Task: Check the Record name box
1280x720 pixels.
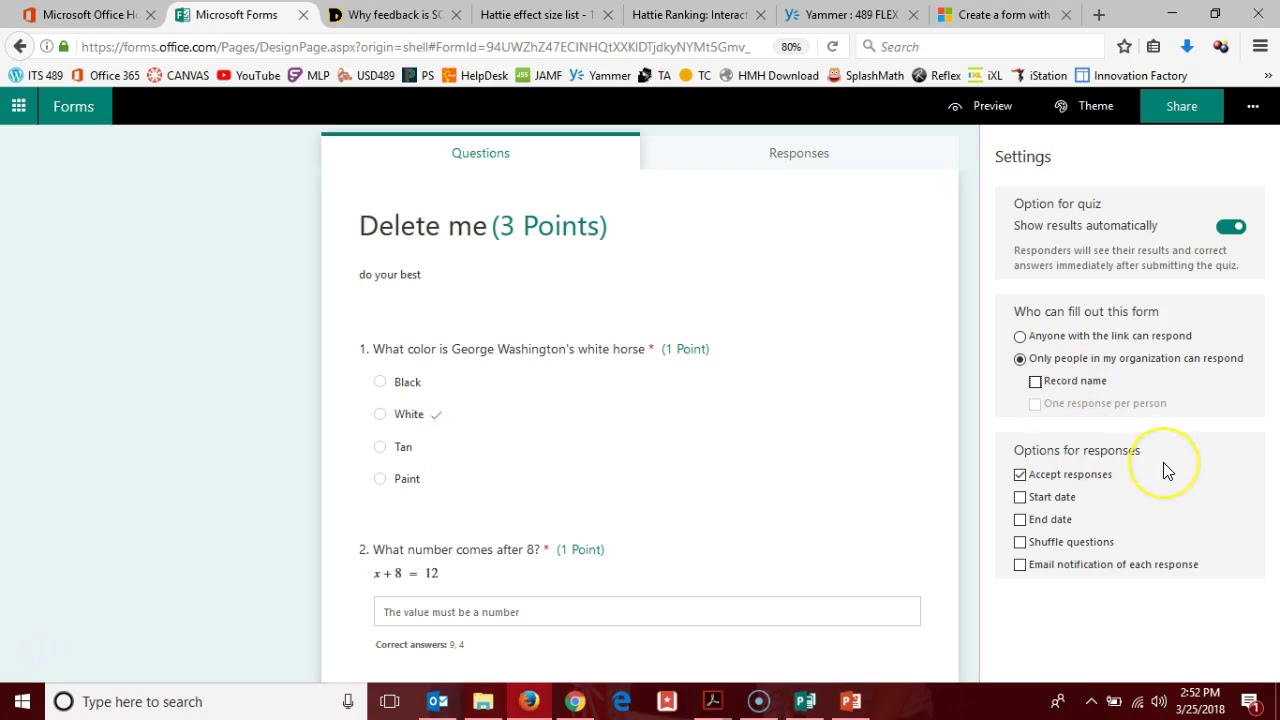Action: 1035,381
